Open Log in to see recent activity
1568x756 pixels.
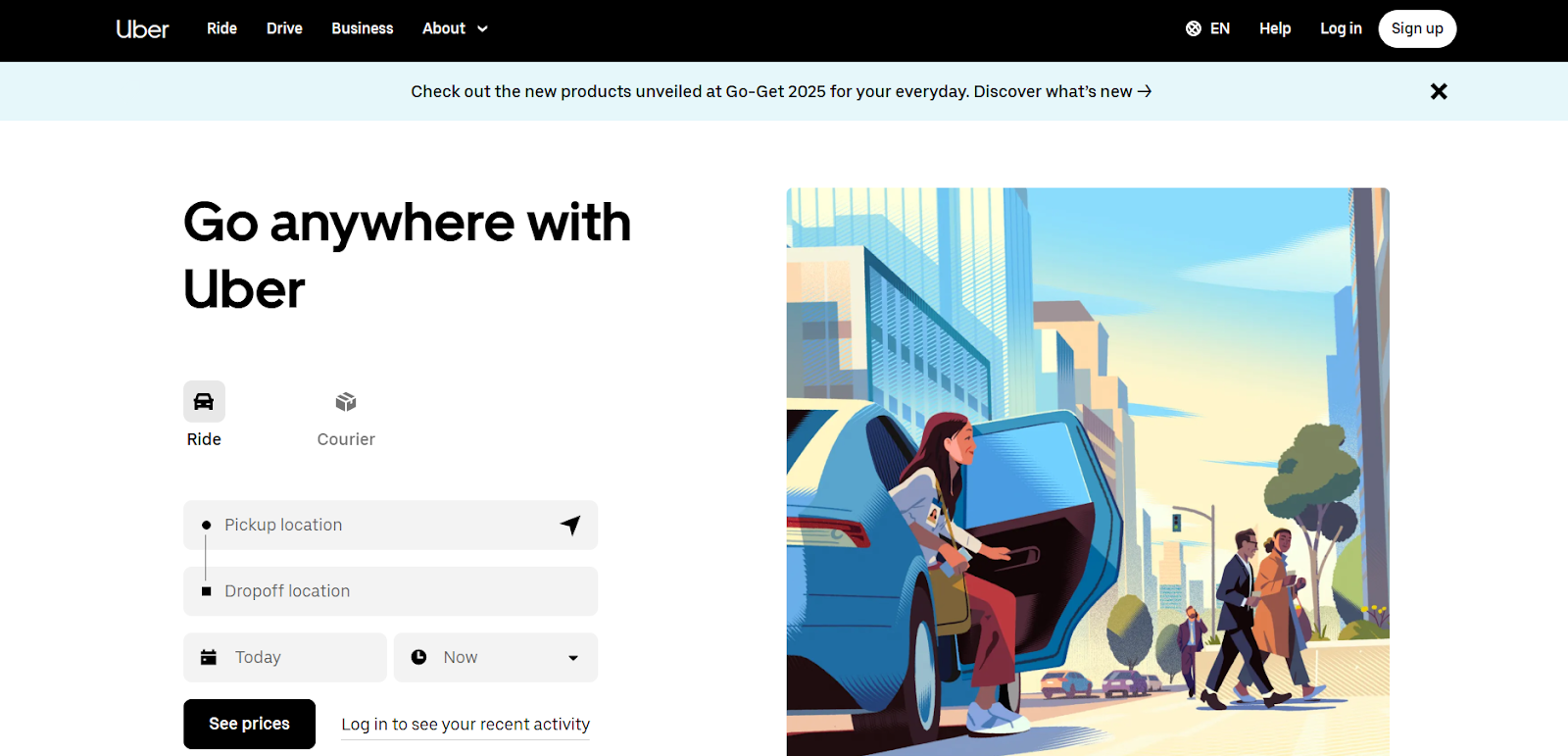(465, 725)
